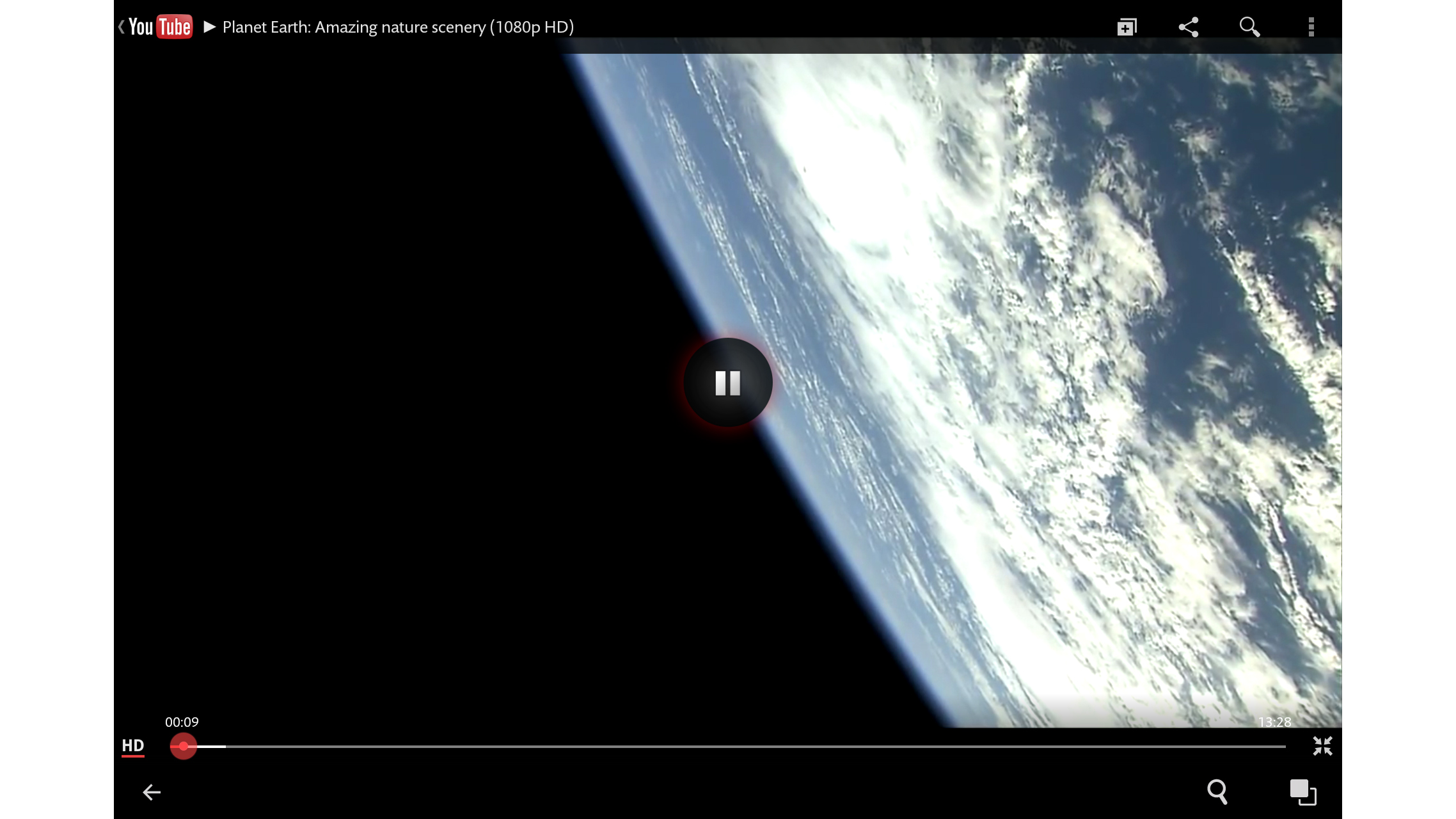Screen dimensions: 1456x819
Task: Seek to the middle of the progress bar
Action: (x=728, y=746)
